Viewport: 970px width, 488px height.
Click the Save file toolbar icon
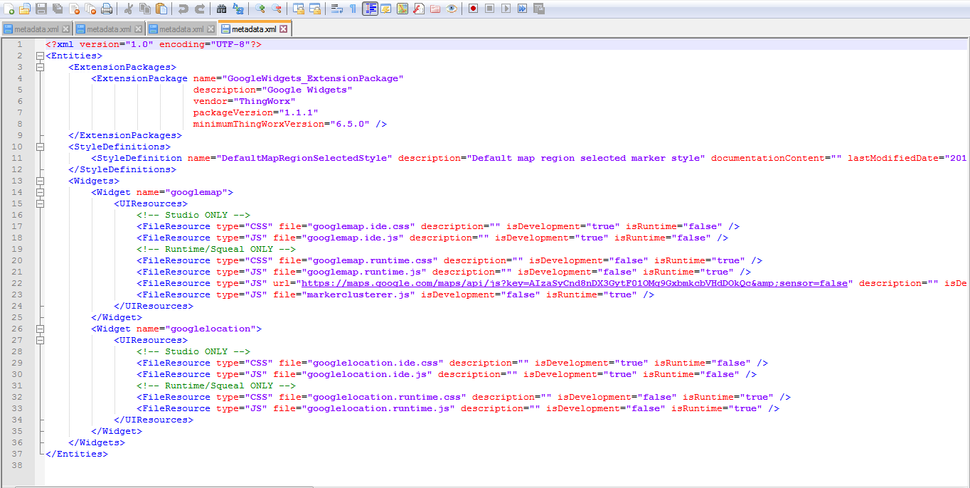point(41,9)
